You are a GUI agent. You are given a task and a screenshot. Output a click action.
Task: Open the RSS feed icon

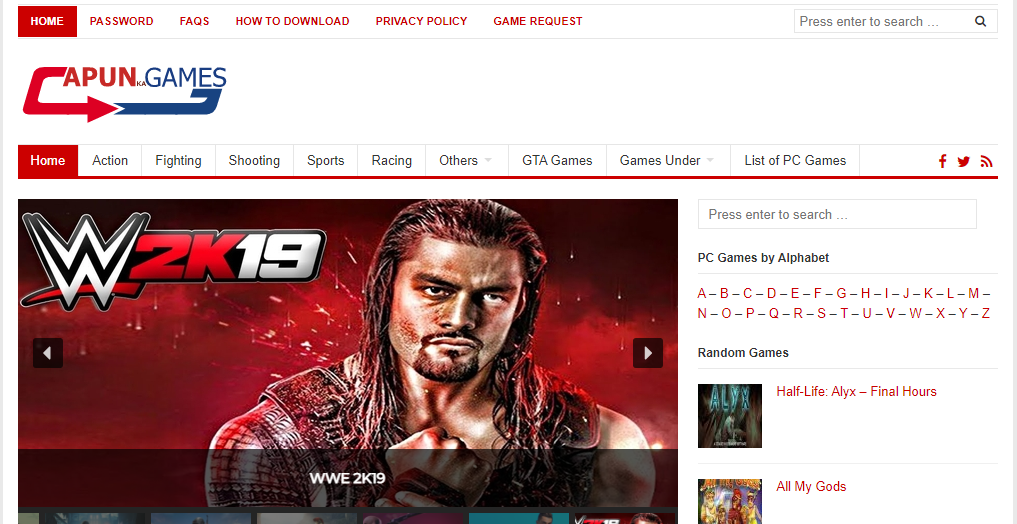coord(987,161)
